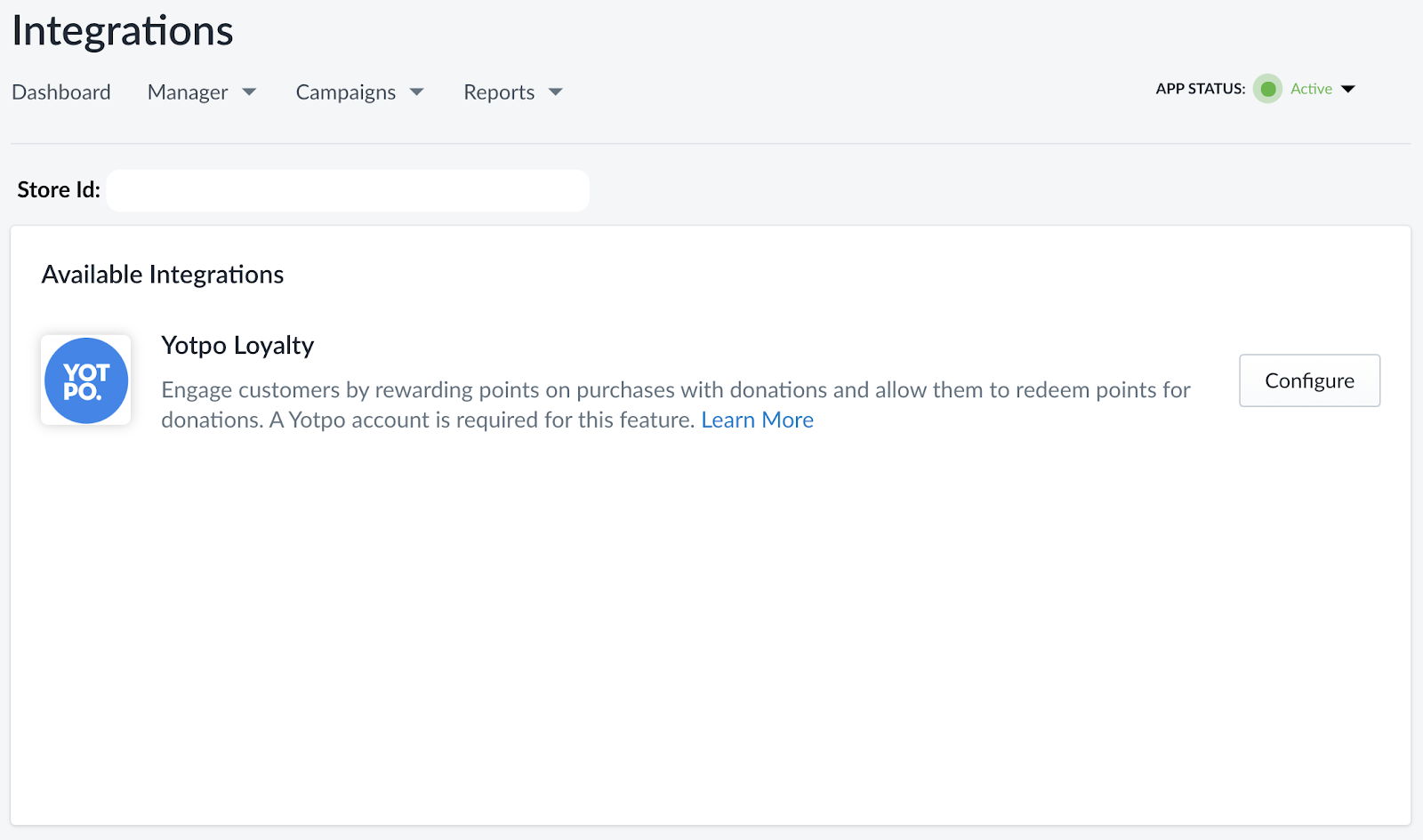Click the Store Id input field
Screen dimensions: 1423x840
point(348,190)
